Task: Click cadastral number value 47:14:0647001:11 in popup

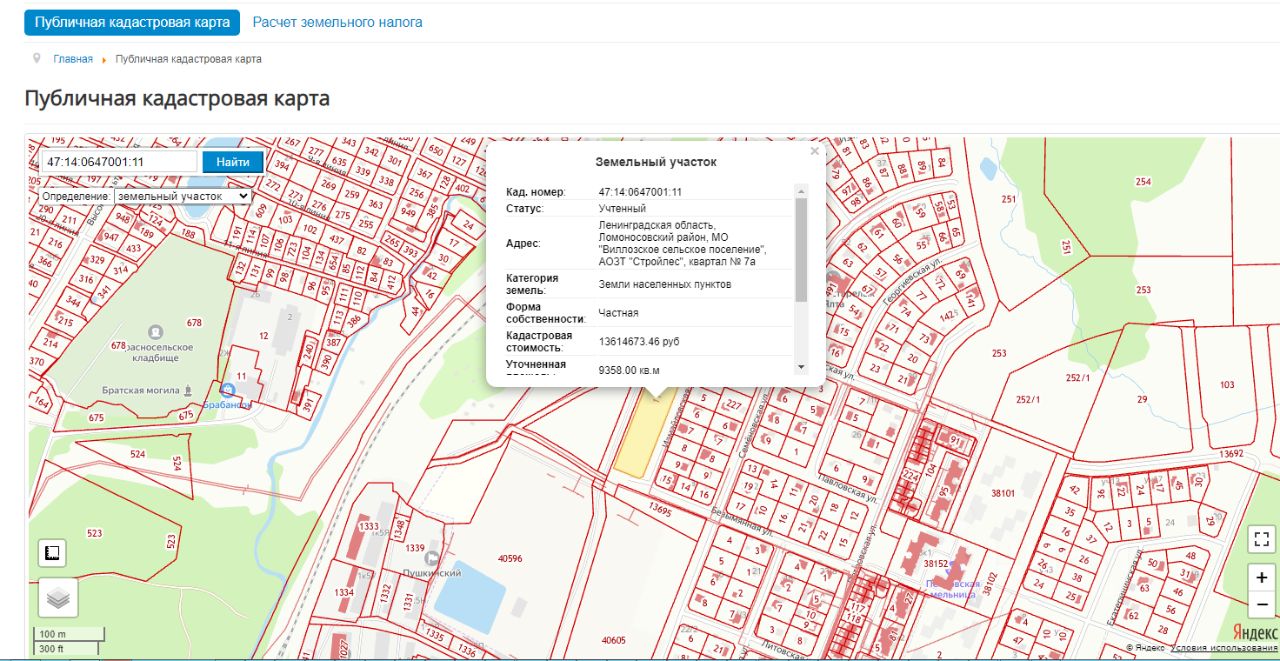Action: pos(640,192)
